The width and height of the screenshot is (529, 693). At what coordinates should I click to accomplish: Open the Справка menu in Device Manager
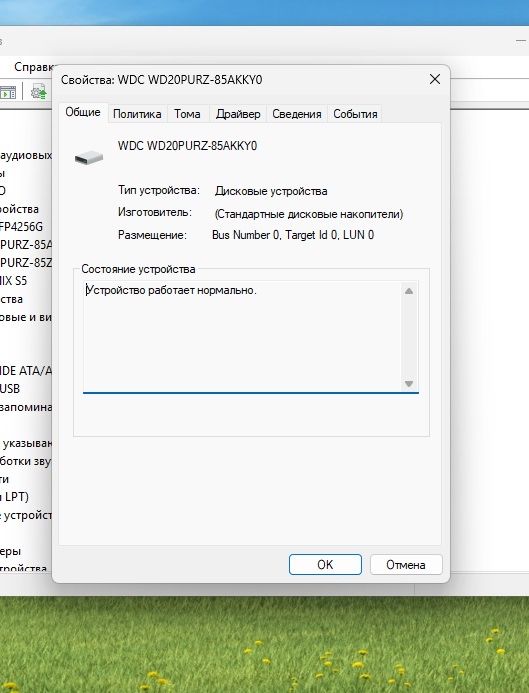[33, 67]
